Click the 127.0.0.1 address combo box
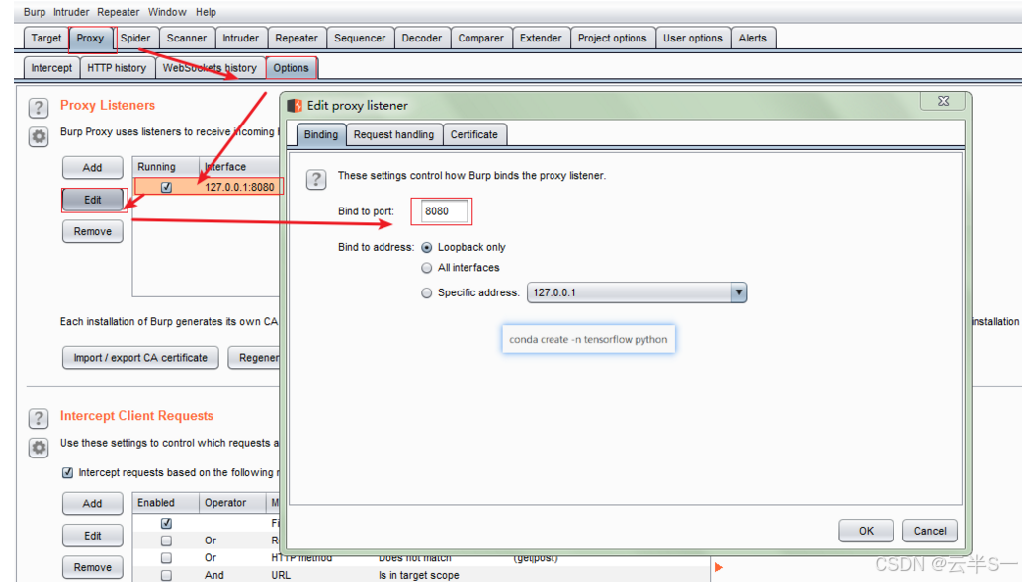 pos(637,292)
